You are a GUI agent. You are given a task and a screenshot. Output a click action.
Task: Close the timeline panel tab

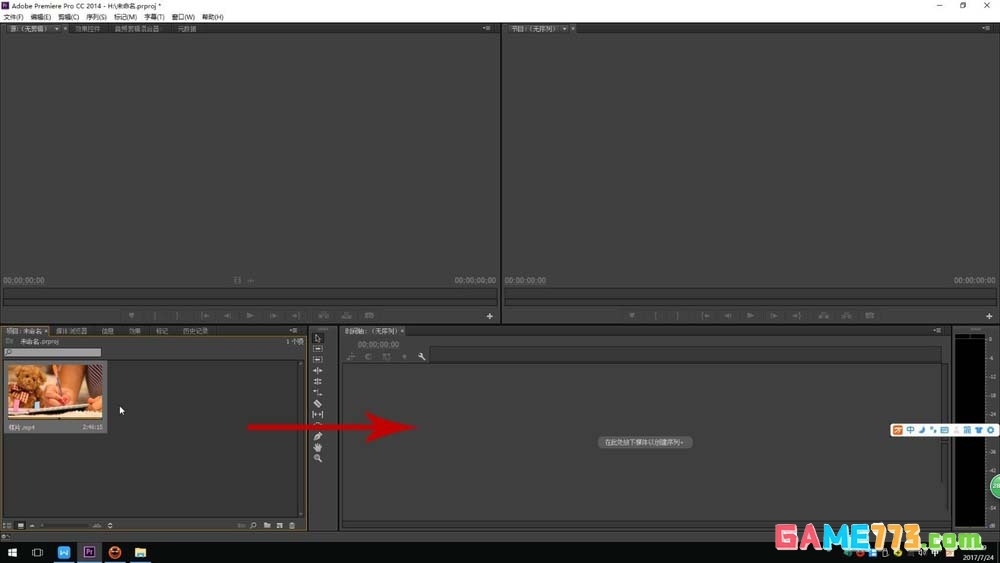(x=402, y=331)
